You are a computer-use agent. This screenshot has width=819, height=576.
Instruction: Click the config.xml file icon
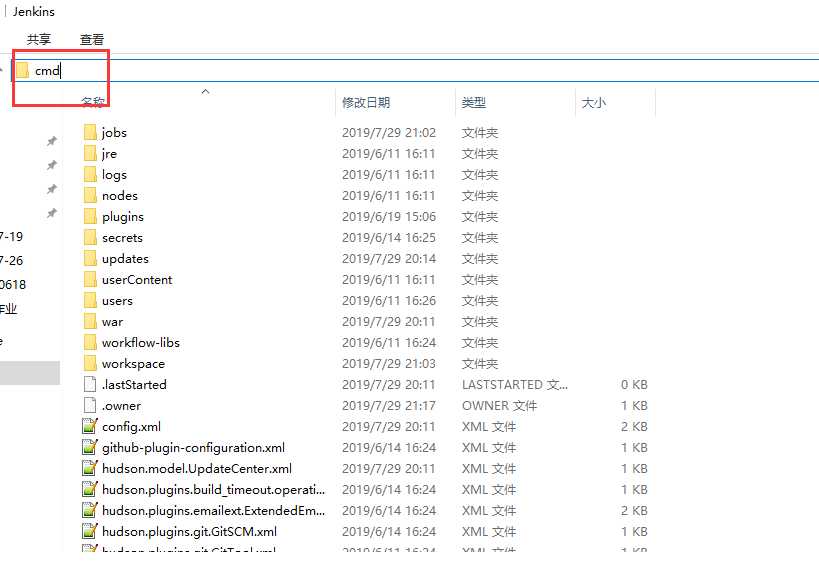90,426
